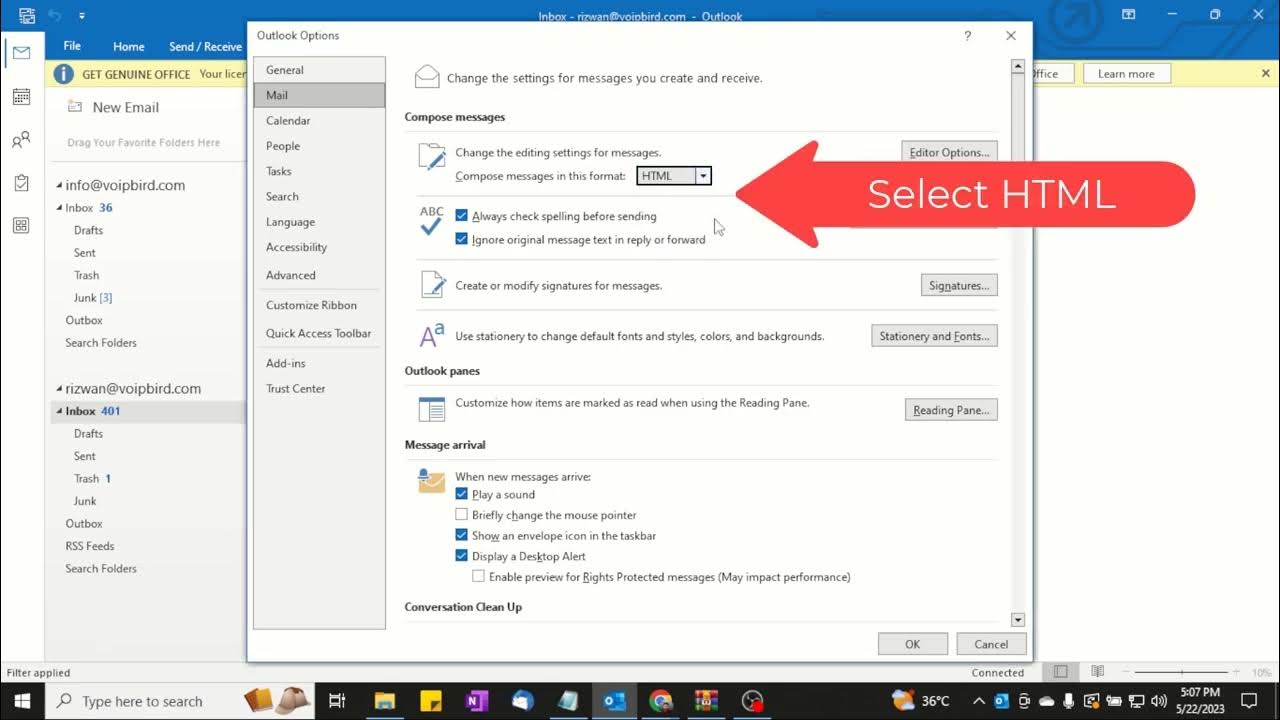This screenshot has height=720, width=1280.
Task: Toggle Play a sound checkbox
Action: (461, 494)
